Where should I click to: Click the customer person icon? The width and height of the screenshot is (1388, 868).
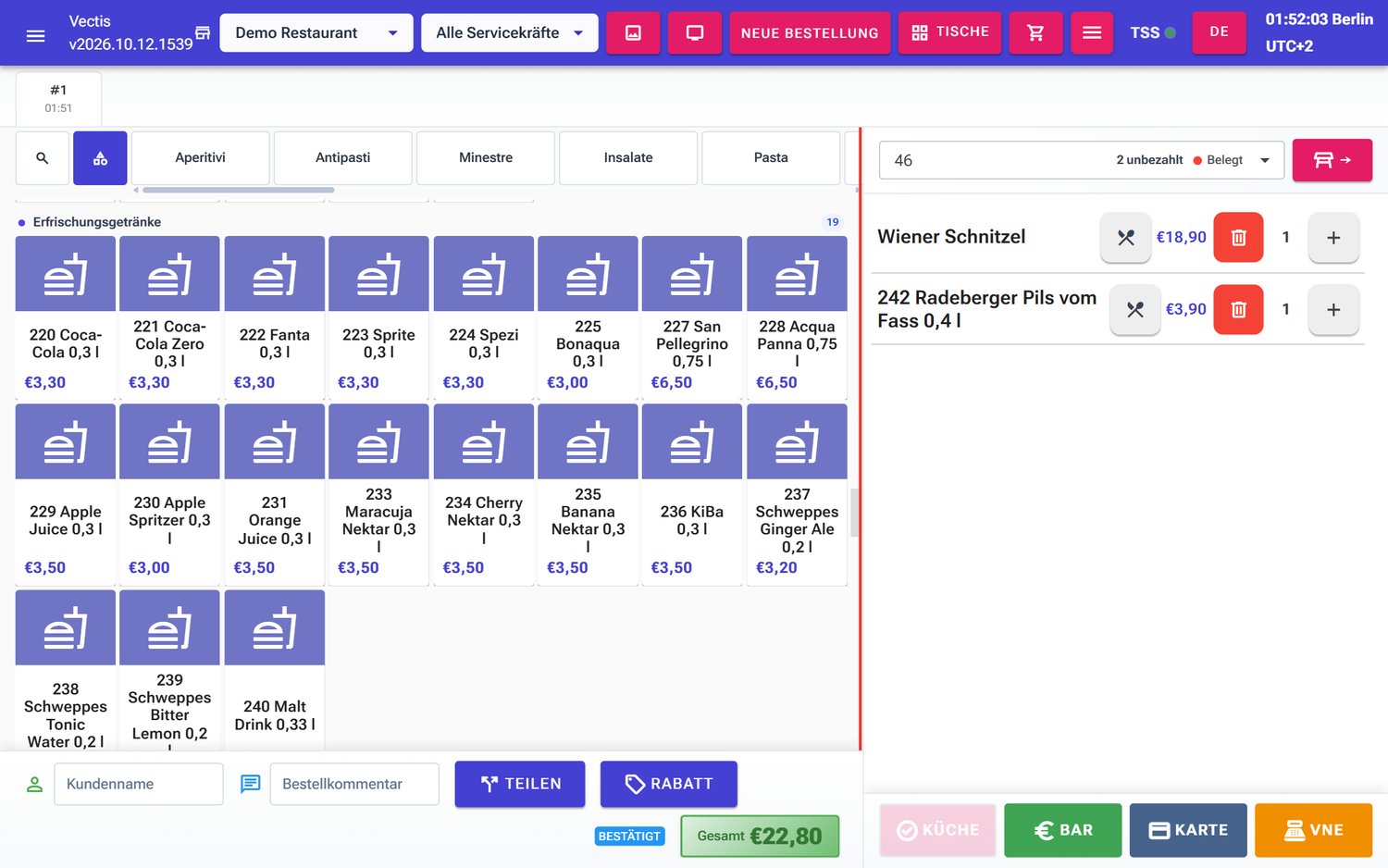pos(34,784)
